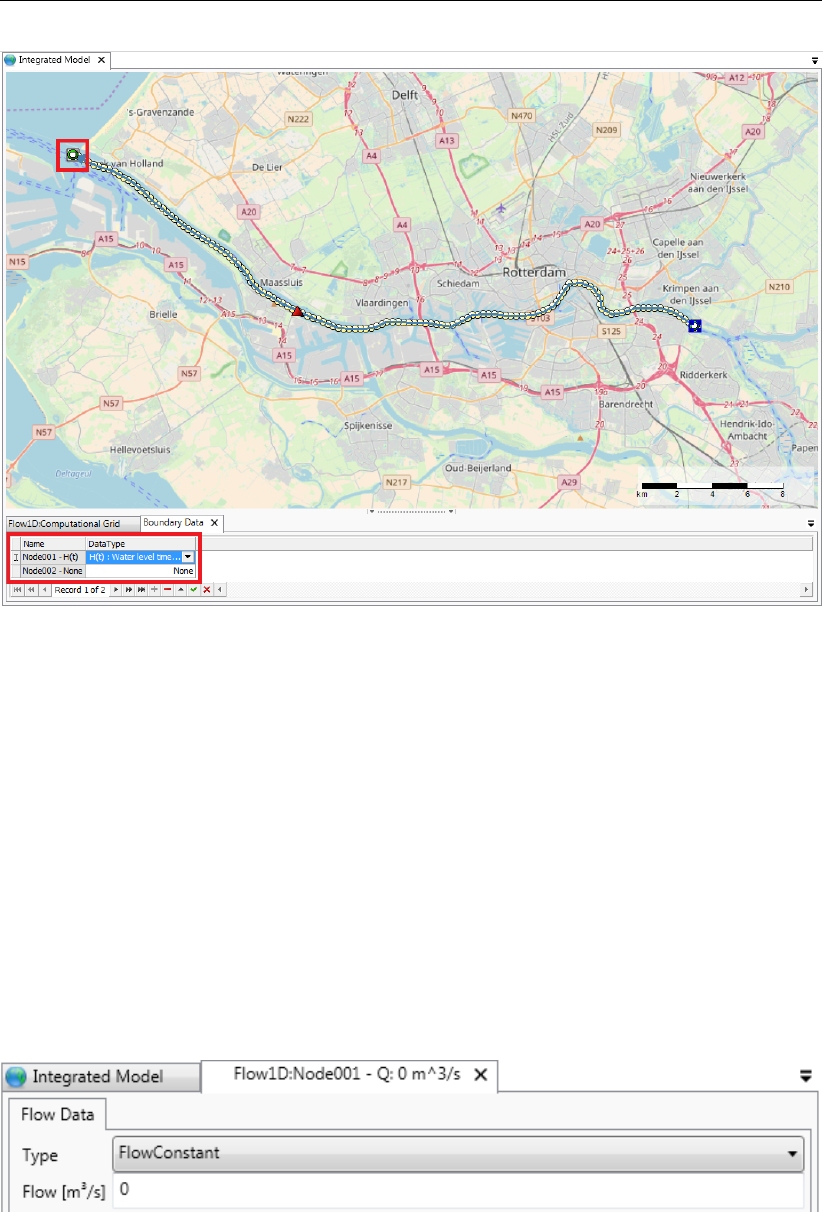Switch to Flow1D:Computational Grid tab
Viewport: 823px width, 1212px height.
[71, 523]
